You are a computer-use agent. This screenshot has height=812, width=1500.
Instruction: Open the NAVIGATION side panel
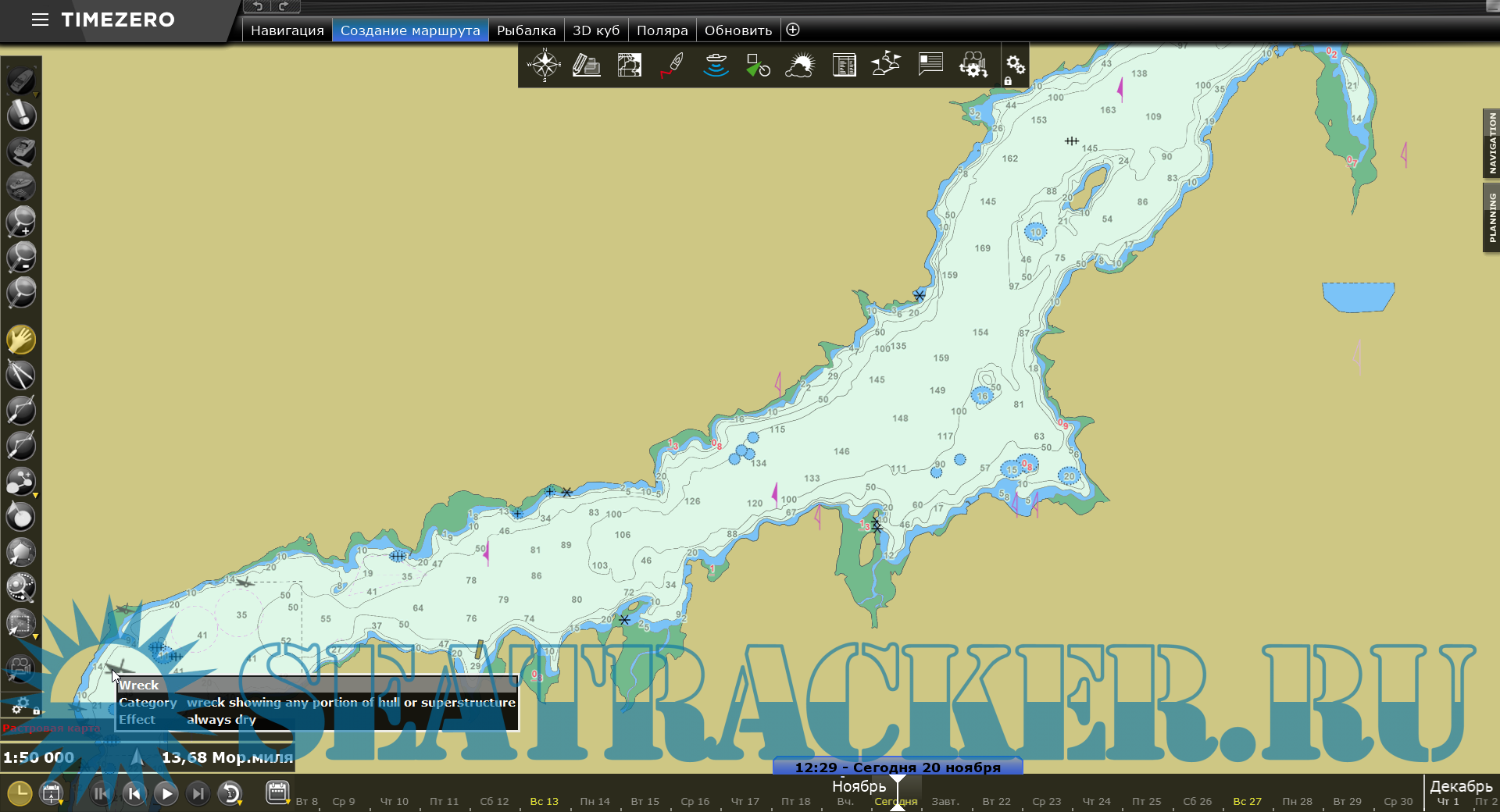(x=1491, y=144)
